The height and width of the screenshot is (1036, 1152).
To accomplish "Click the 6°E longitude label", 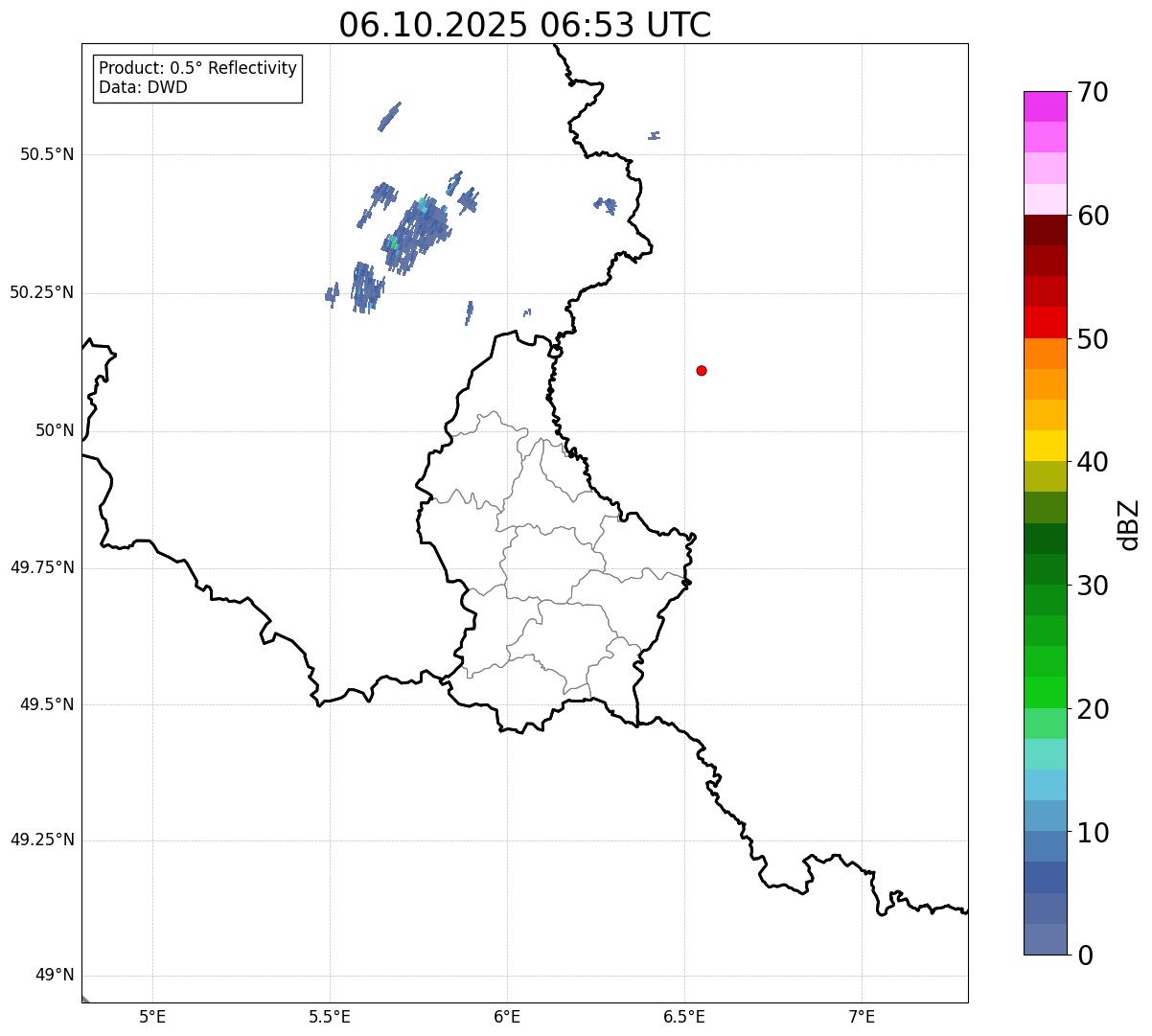I will point(507,1016).
